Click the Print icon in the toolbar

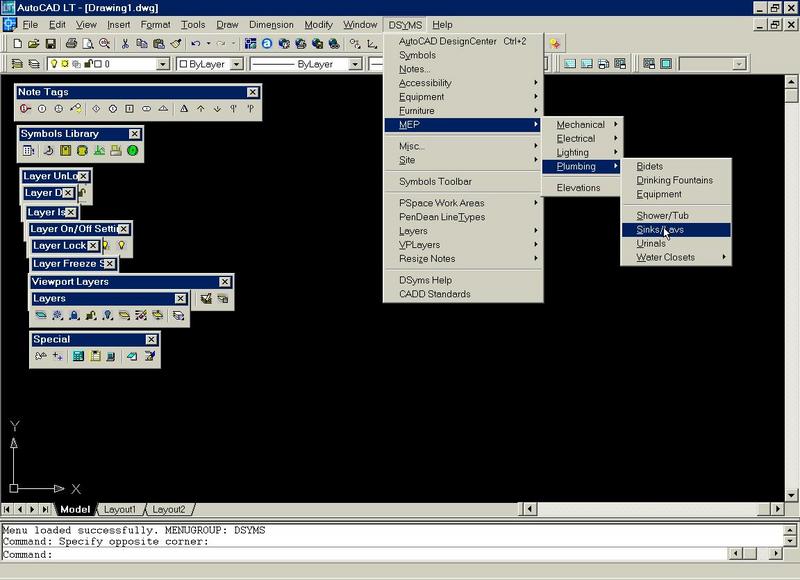pyautogui.click(x=71, y=44)
